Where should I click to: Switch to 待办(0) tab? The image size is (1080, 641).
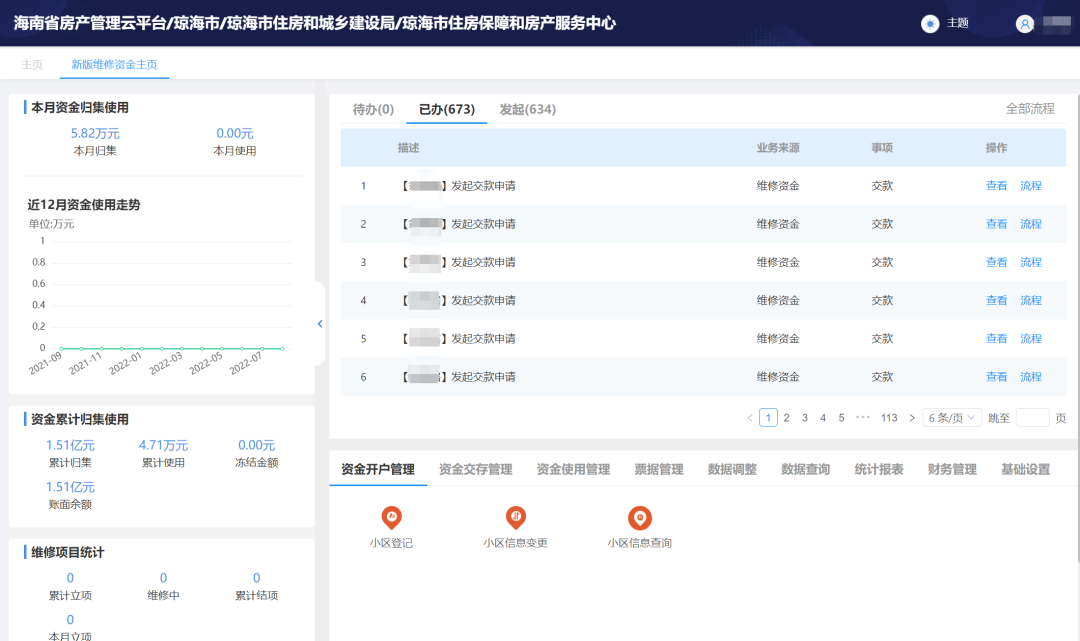tap(373, 109)
